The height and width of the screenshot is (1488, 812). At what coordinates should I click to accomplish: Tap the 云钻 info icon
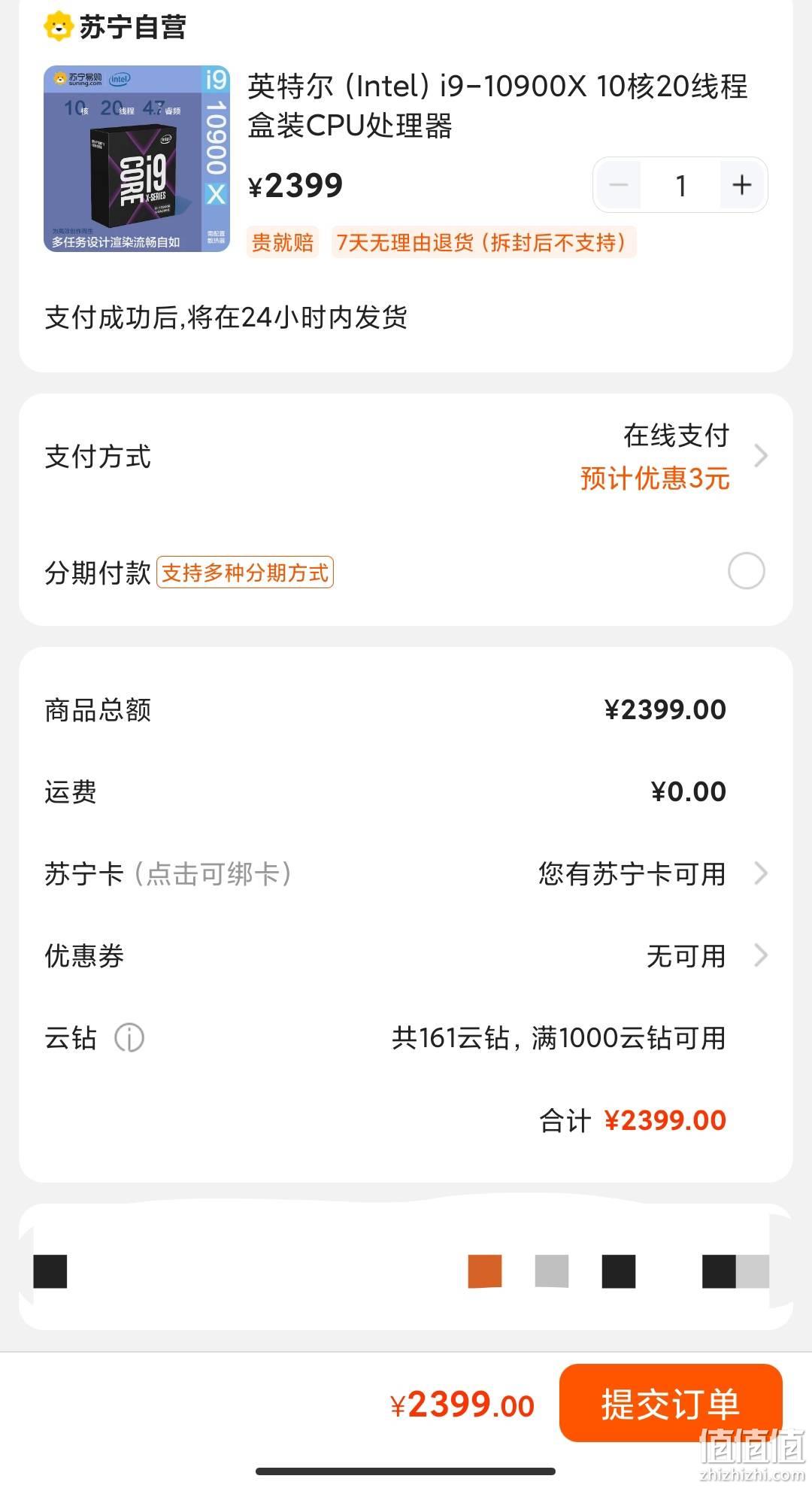coord(129,1038)
